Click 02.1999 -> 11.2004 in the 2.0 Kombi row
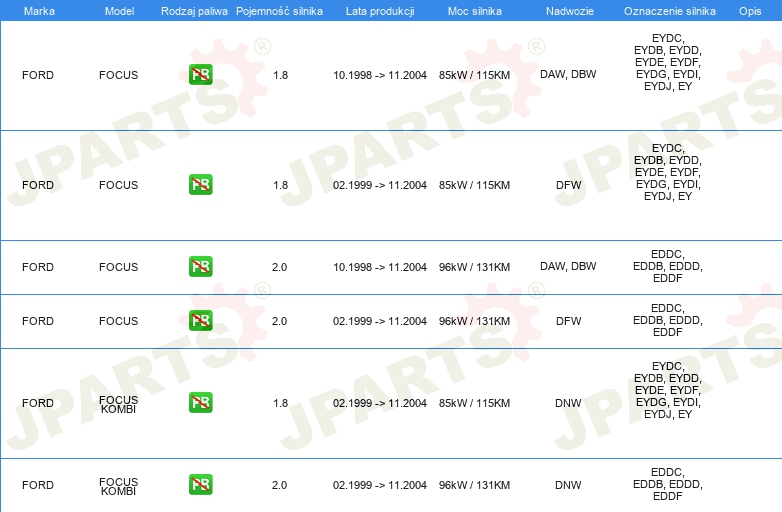Screen dimensions: 782x512 pyautogui.click(x=380, y=485)
